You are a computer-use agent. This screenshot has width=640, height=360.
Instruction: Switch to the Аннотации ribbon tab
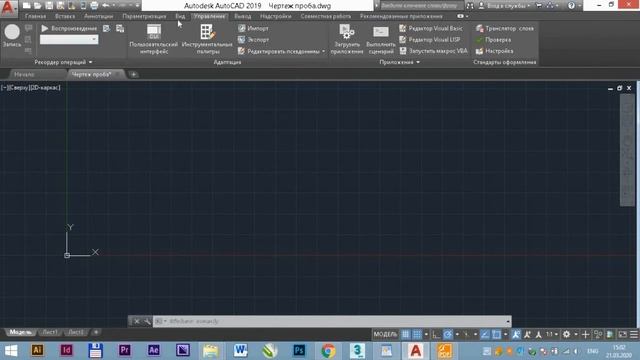[98, 16]
